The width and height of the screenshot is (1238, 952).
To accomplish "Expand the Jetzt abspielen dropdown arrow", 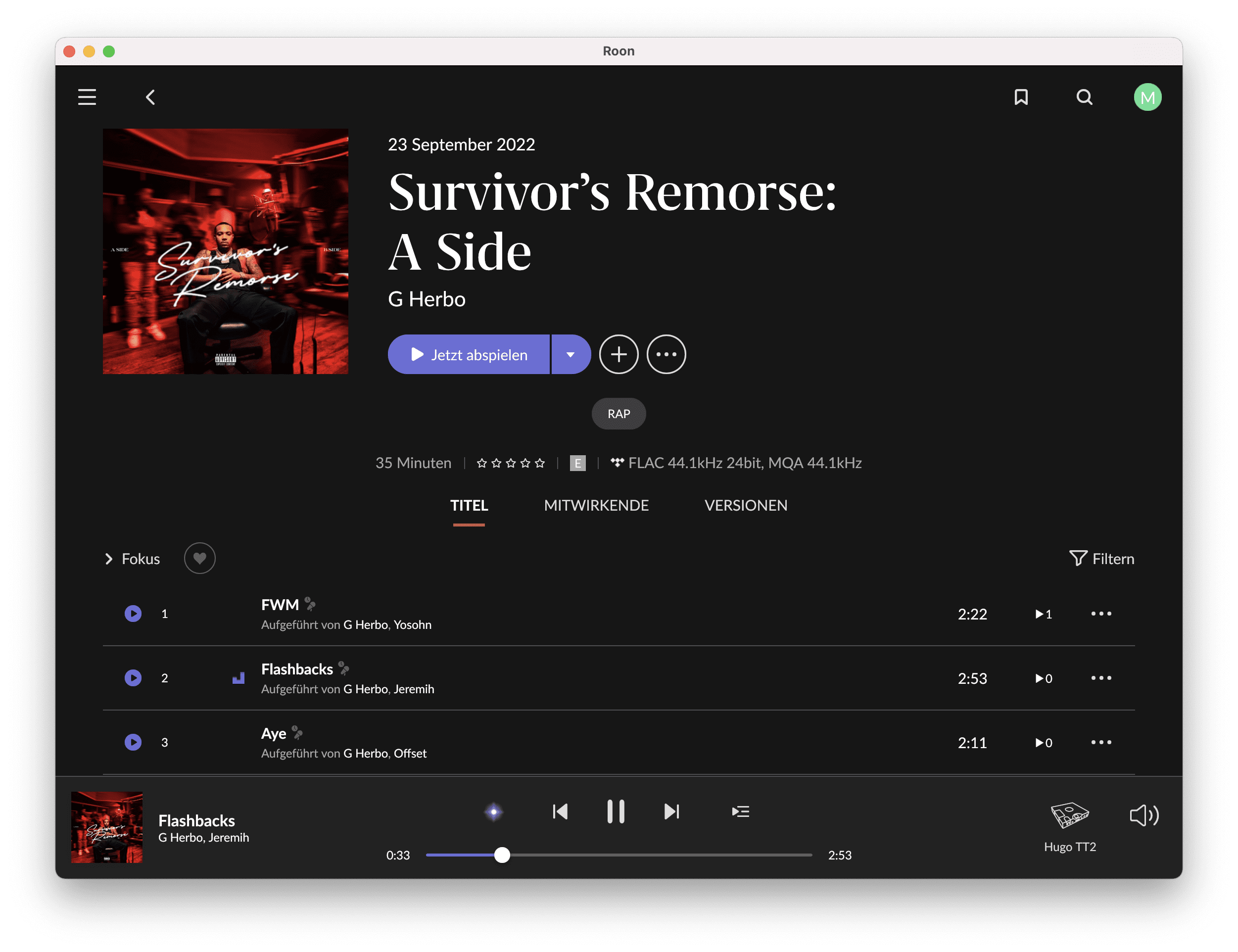I will click(571, 354).
